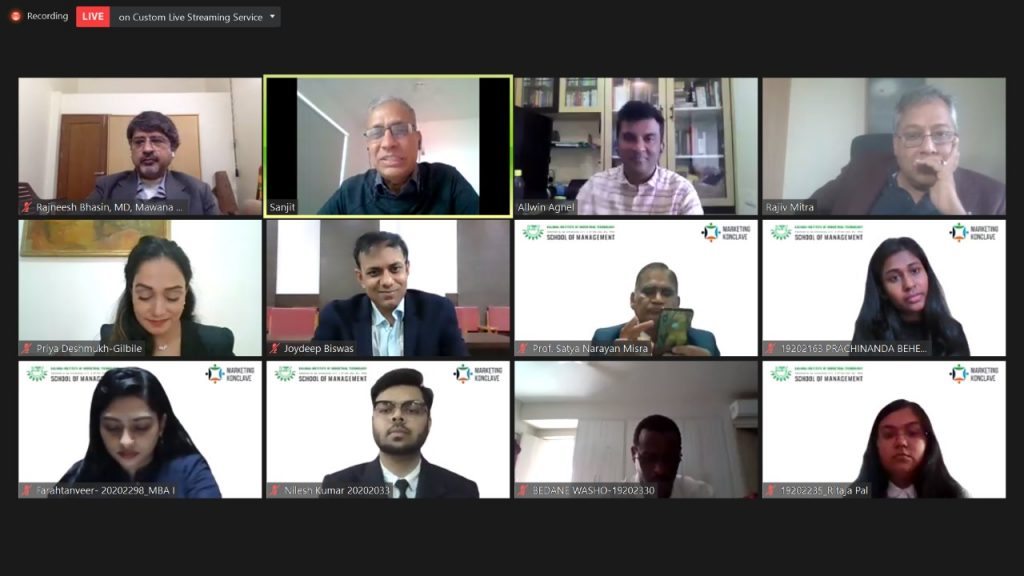The width and height of the screenshot is (1024, 576).
Task: Select Allwin Agnel's video tile
Action: [x=636, y=146]
